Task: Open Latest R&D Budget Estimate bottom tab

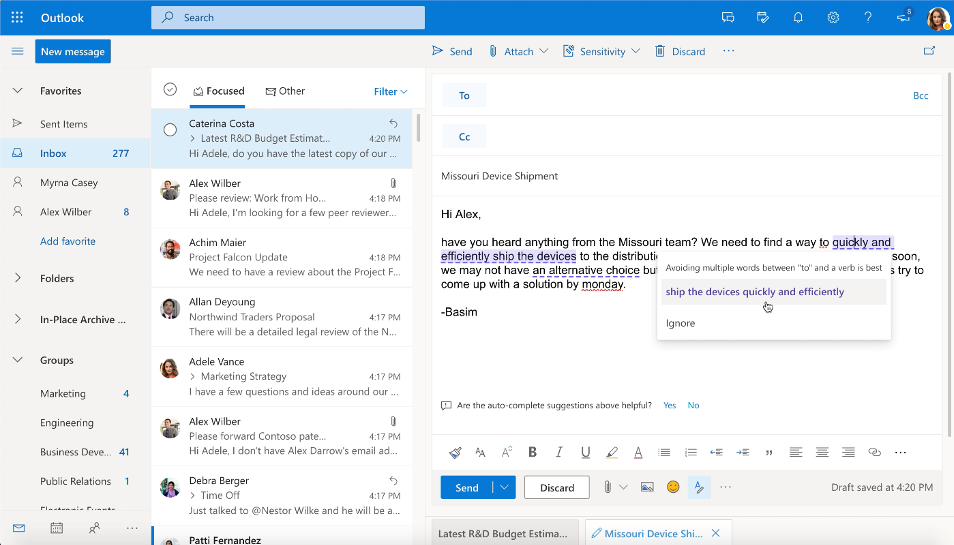Action: [x=502, y=533]
